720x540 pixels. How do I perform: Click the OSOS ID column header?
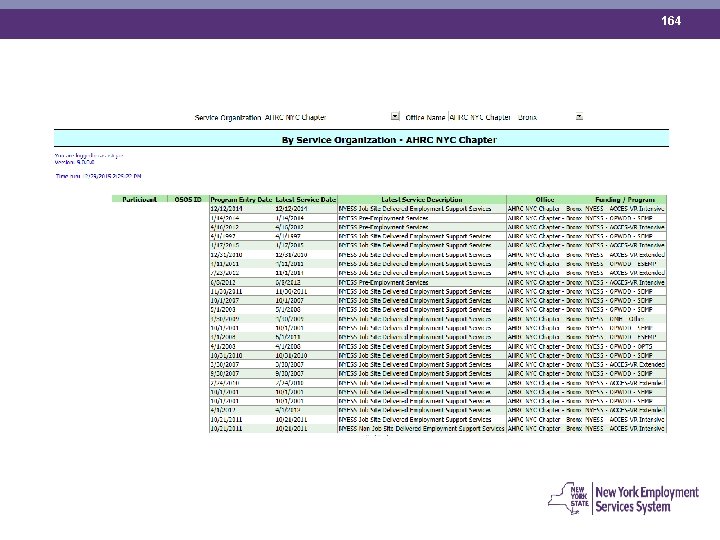pyautogui.click(x=188, y=199)
